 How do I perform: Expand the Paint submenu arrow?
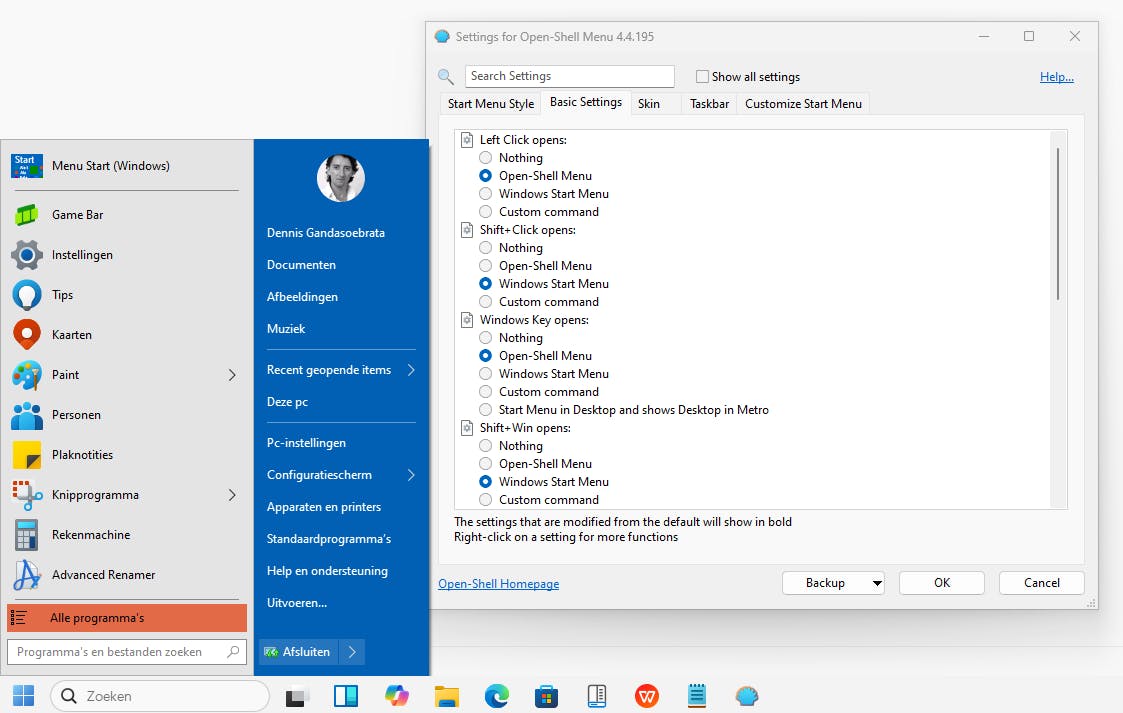click(232, 374)
